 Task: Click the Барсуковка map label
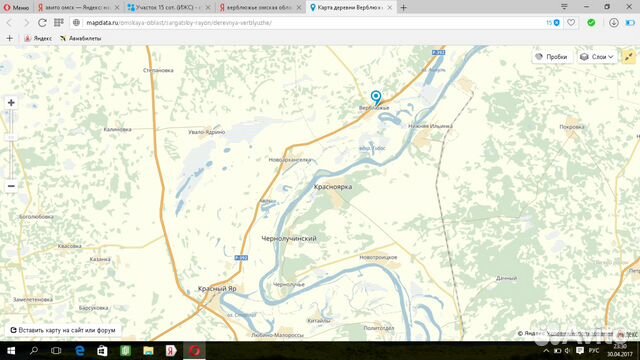[93, 308]
